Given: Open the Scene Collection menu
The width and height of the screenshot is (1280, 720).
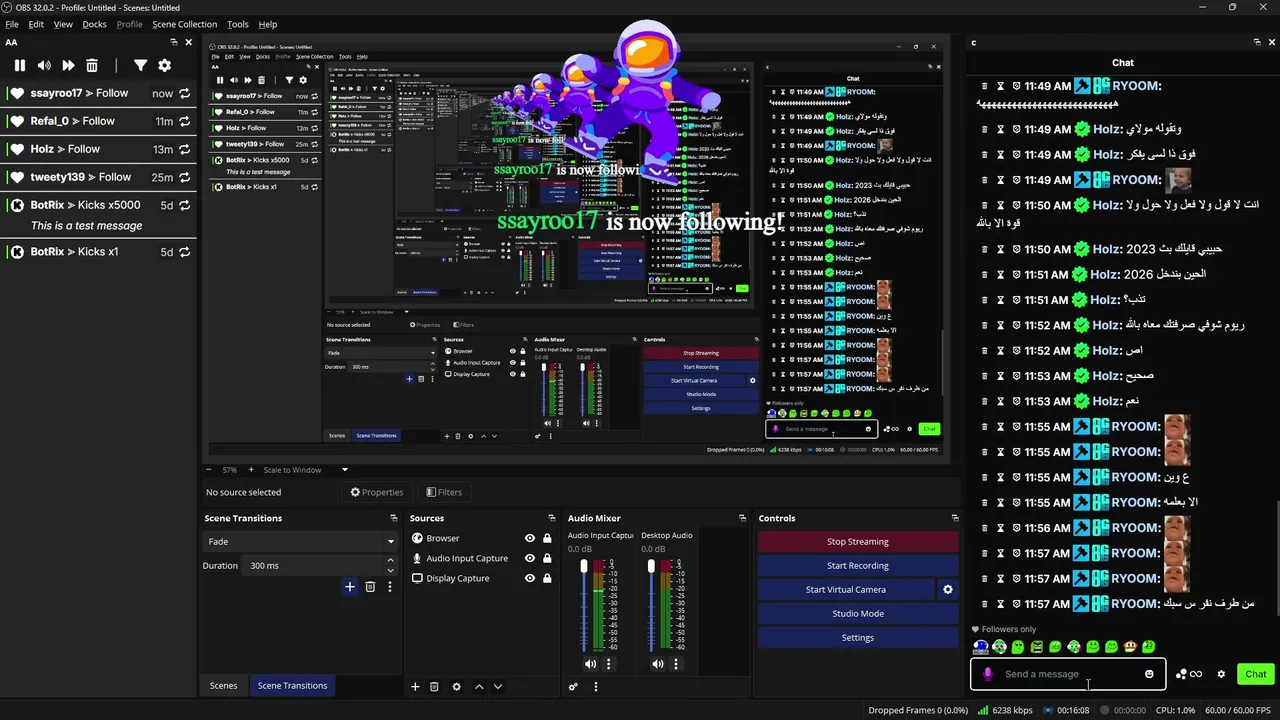Looking at the screenshot, I should pyautogui.click(x=184, y=24).
